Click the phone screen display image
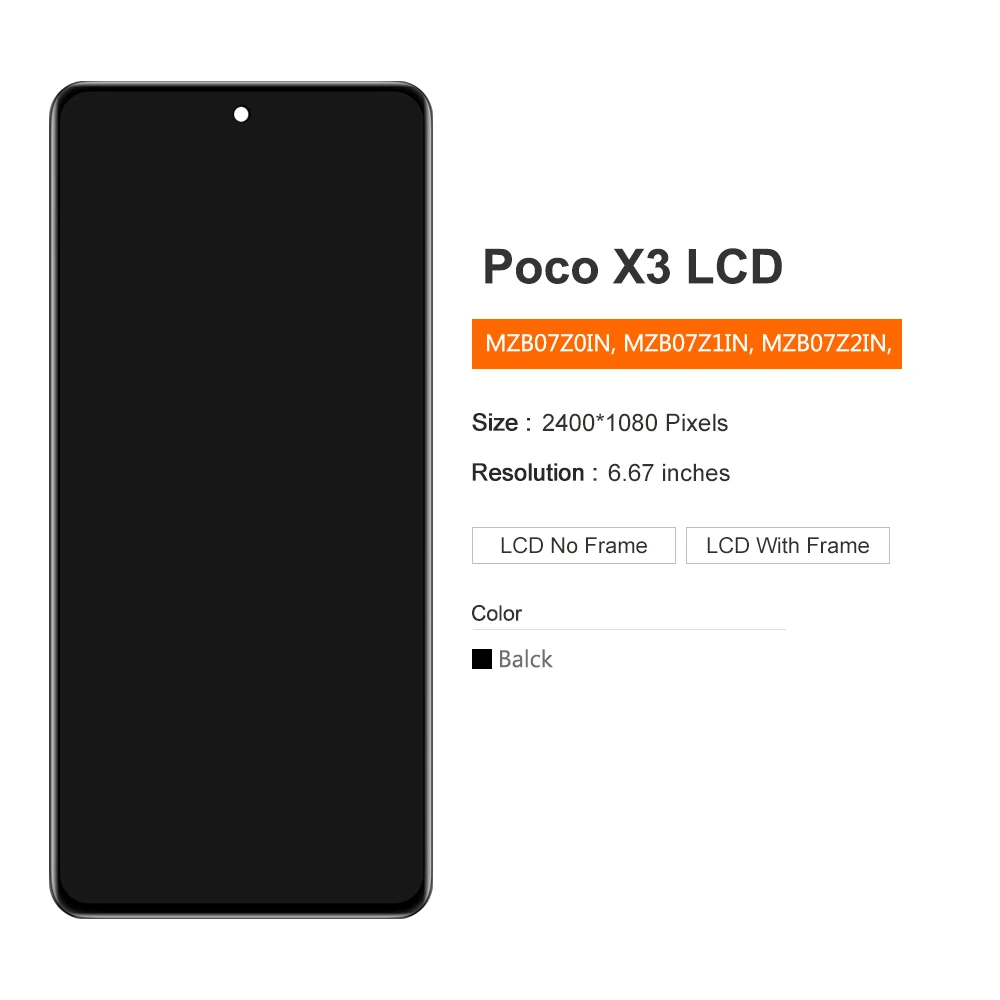 [x=241, y=500]
